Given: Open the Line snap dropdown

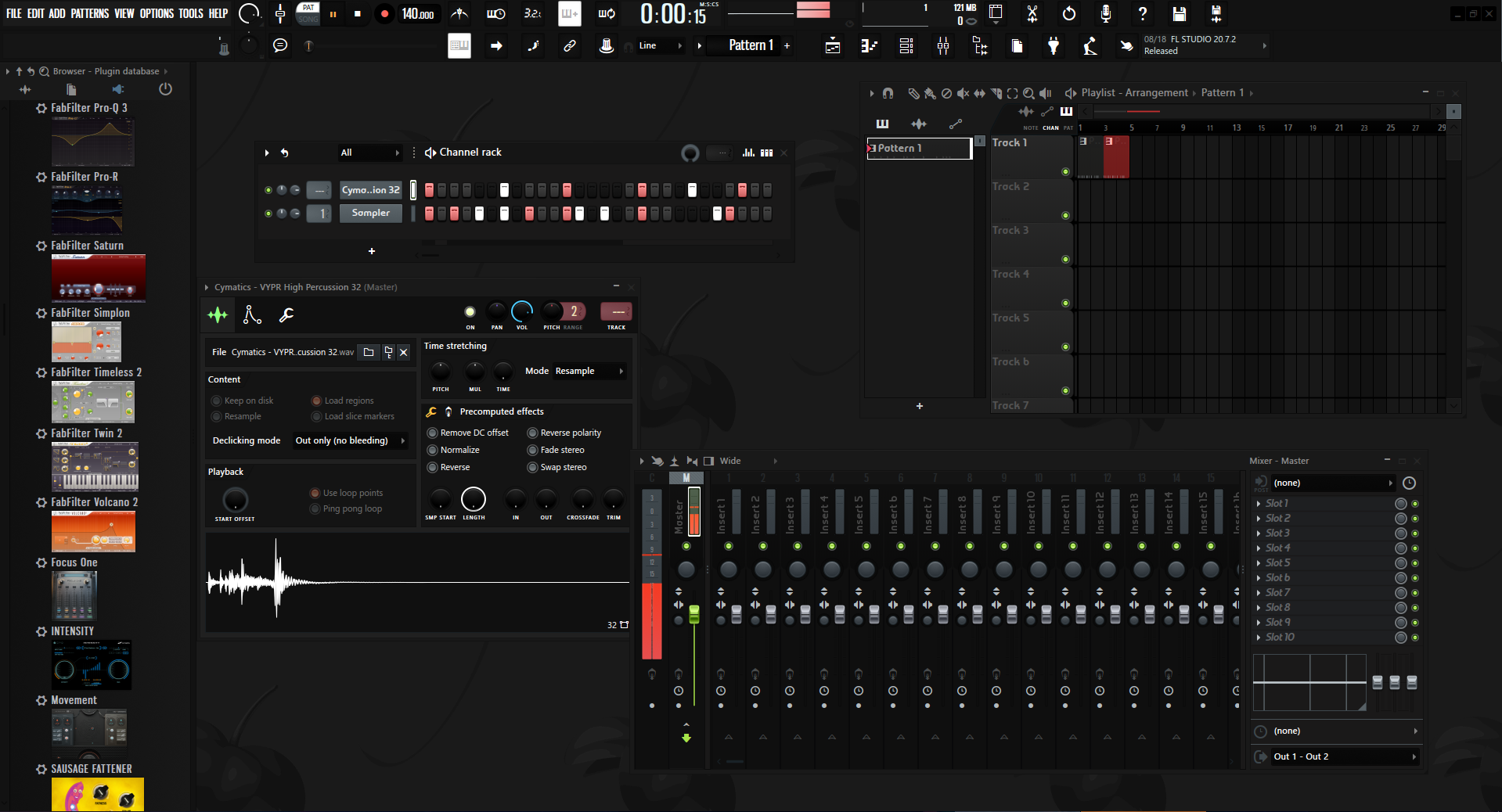Looking at the screenshot, I should [660, 45].
